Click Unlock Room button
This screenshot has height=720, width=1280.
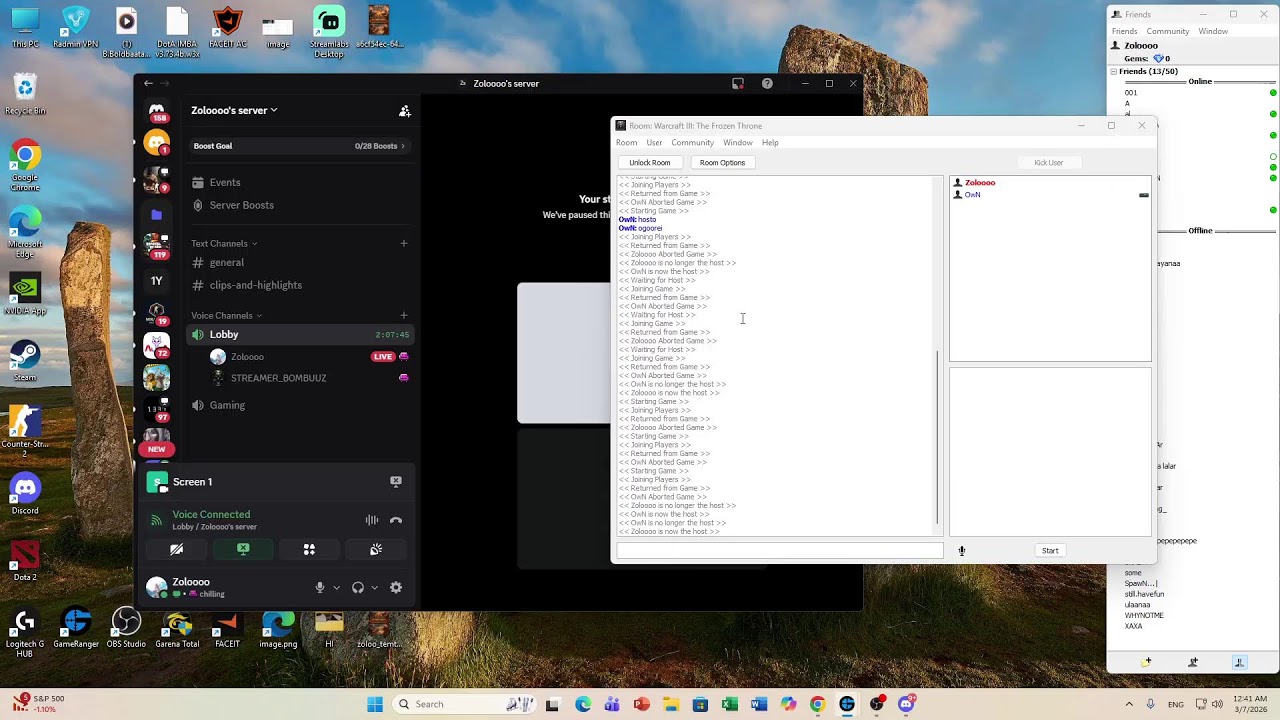pos(650,163)
